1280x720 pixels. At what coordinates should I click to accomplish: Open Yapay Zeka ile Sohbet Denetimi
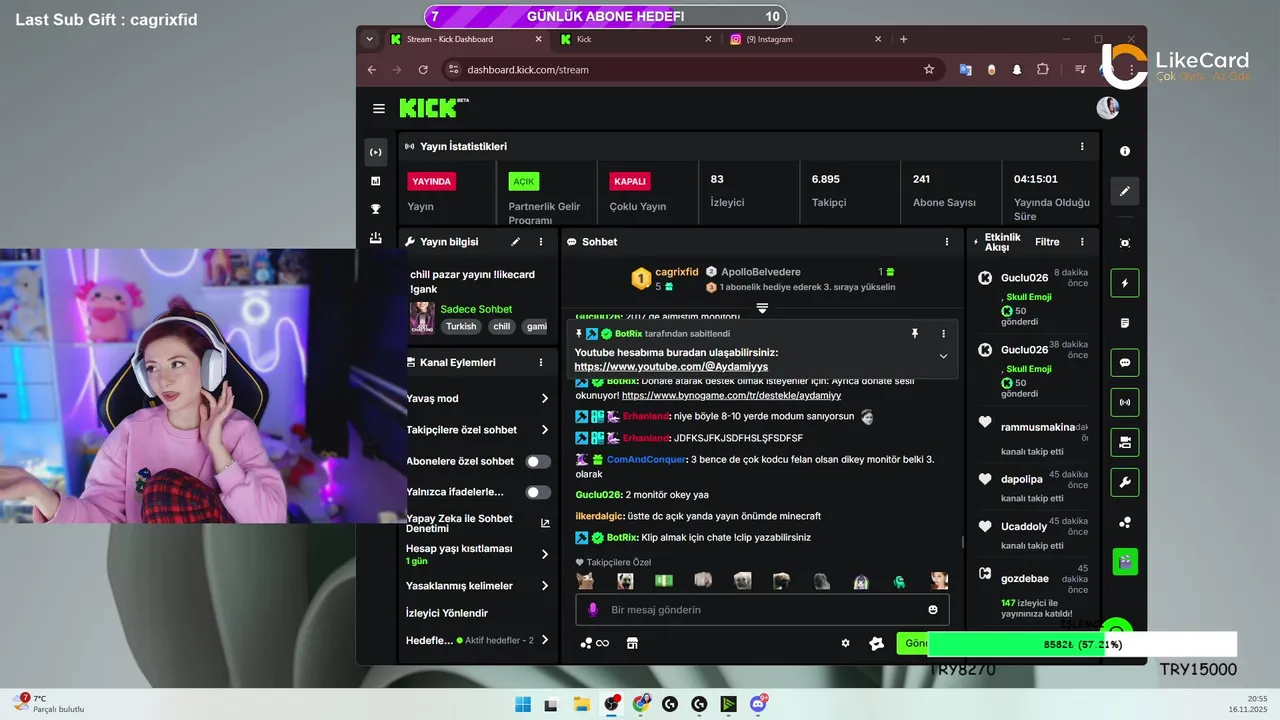477,523
